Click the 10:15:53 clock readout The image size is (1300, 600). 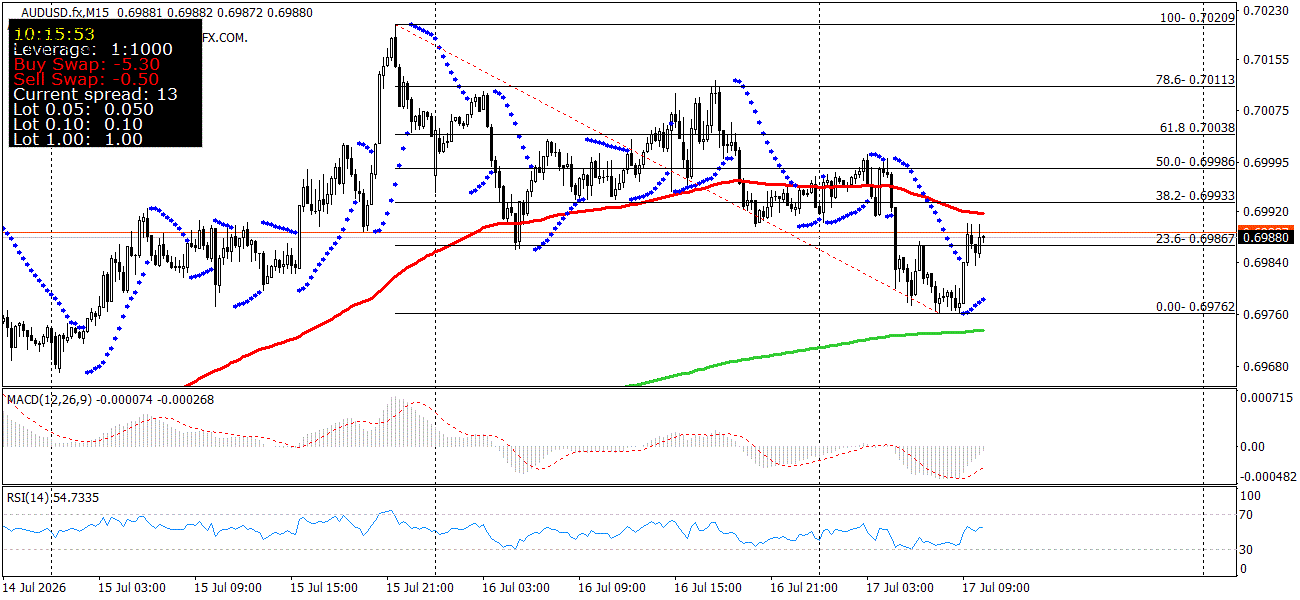tap(54, 33)
